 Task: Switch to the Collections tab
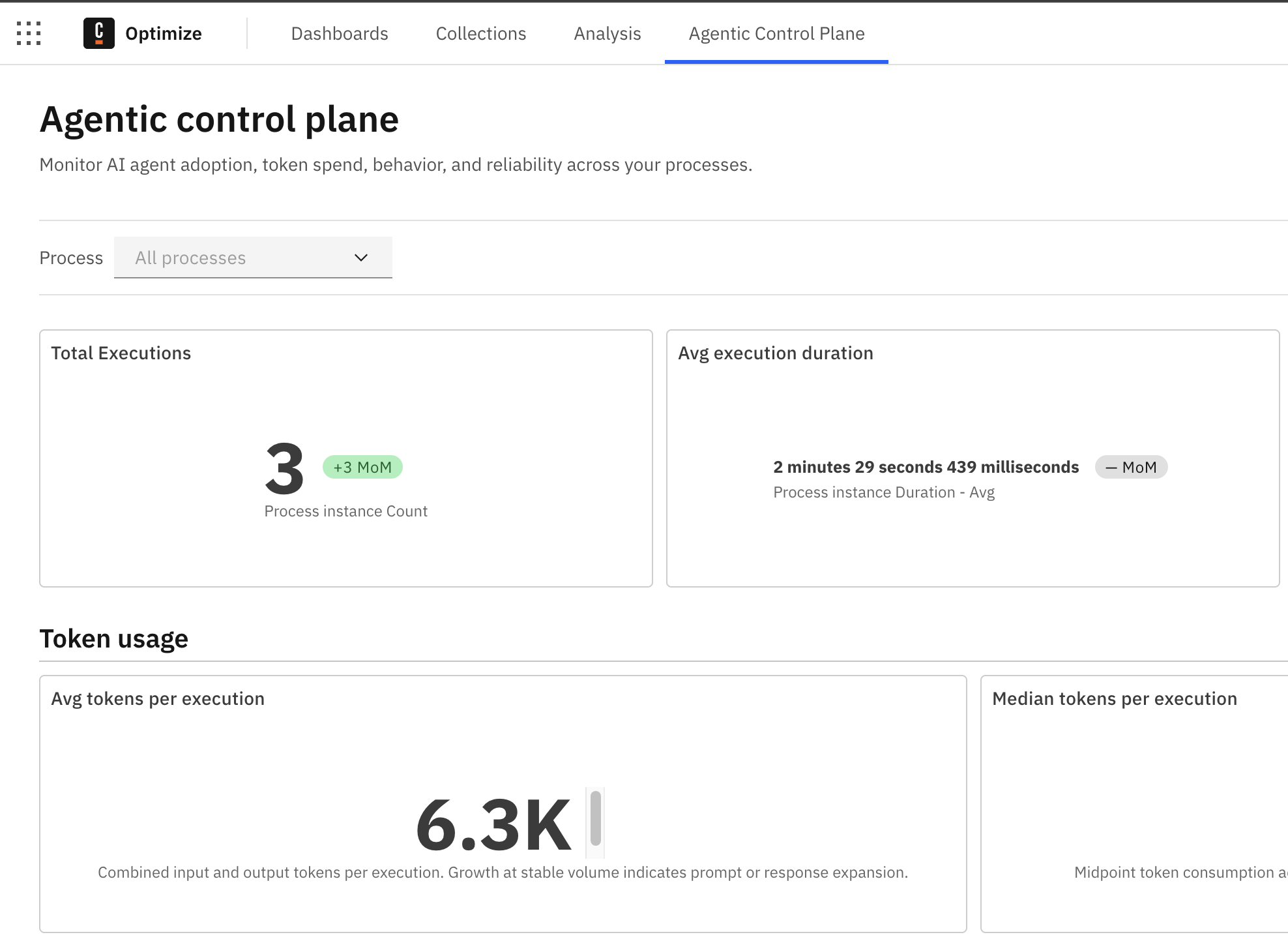481,33
